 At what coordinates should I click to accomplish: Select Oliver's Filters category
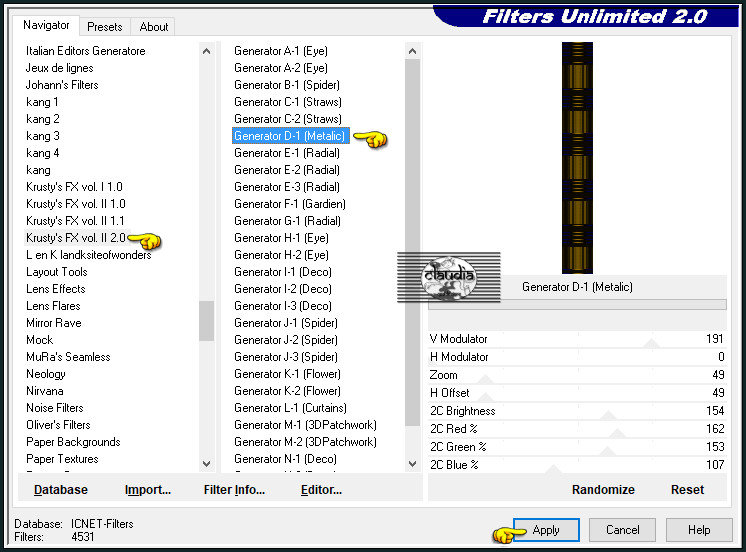point(58,425)
